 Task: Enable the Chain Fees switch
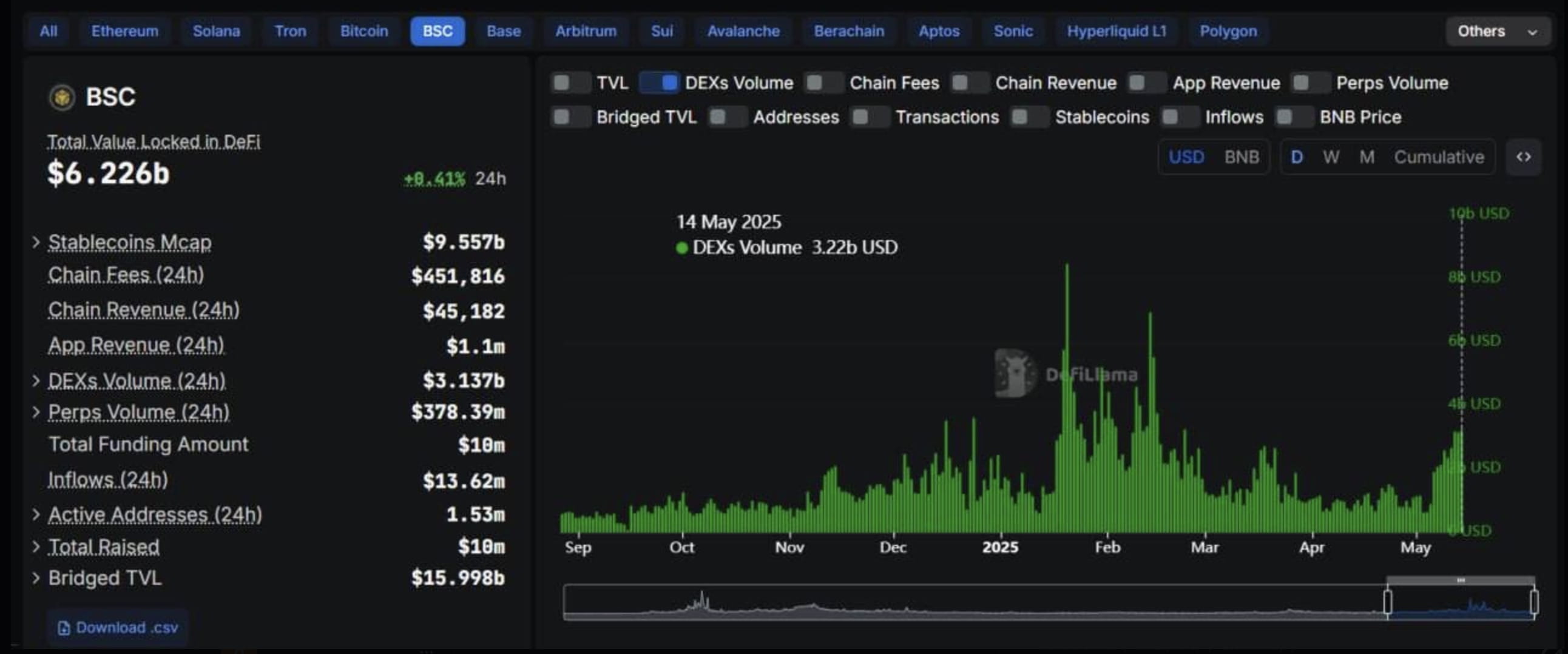click(823, 83)
